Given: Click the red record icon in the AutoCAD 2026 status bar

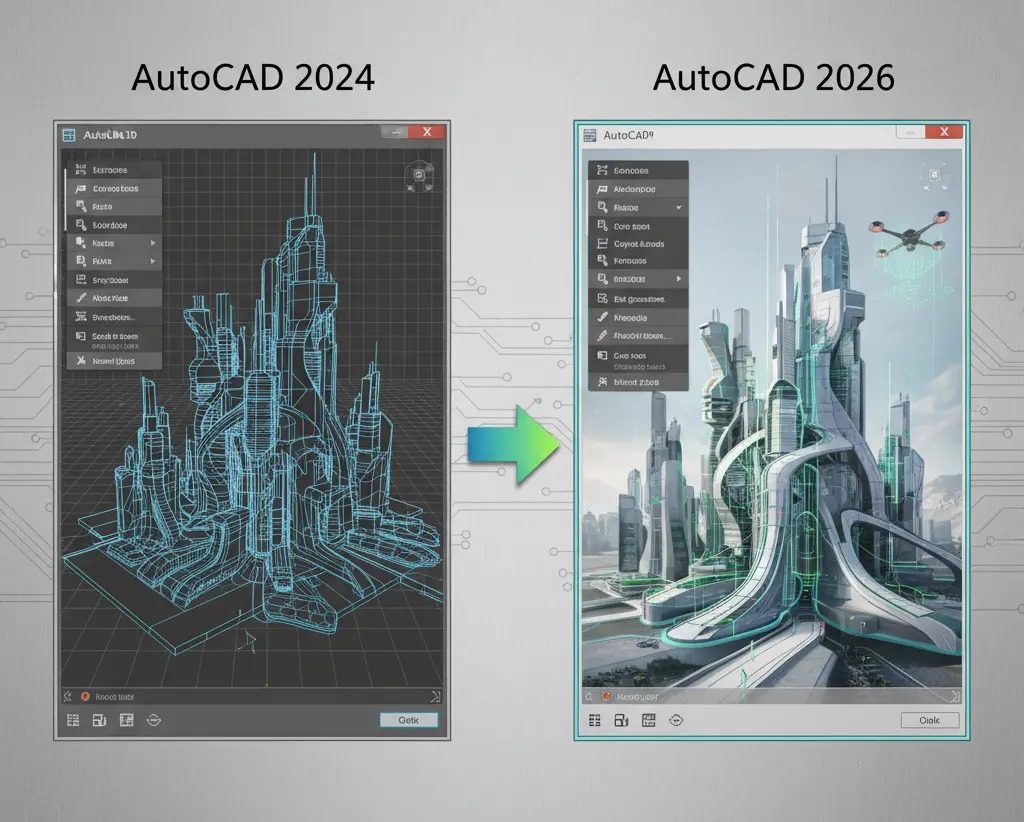Looking at the screenshot, I should 605,696.
